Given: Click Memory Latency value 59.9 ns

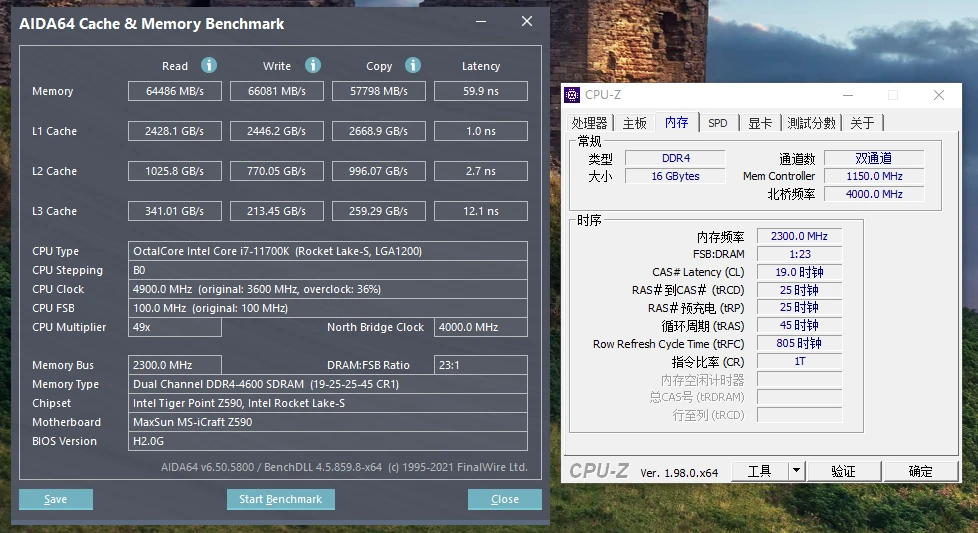Looking at the screenshot, I should click(x=481, y=91).
